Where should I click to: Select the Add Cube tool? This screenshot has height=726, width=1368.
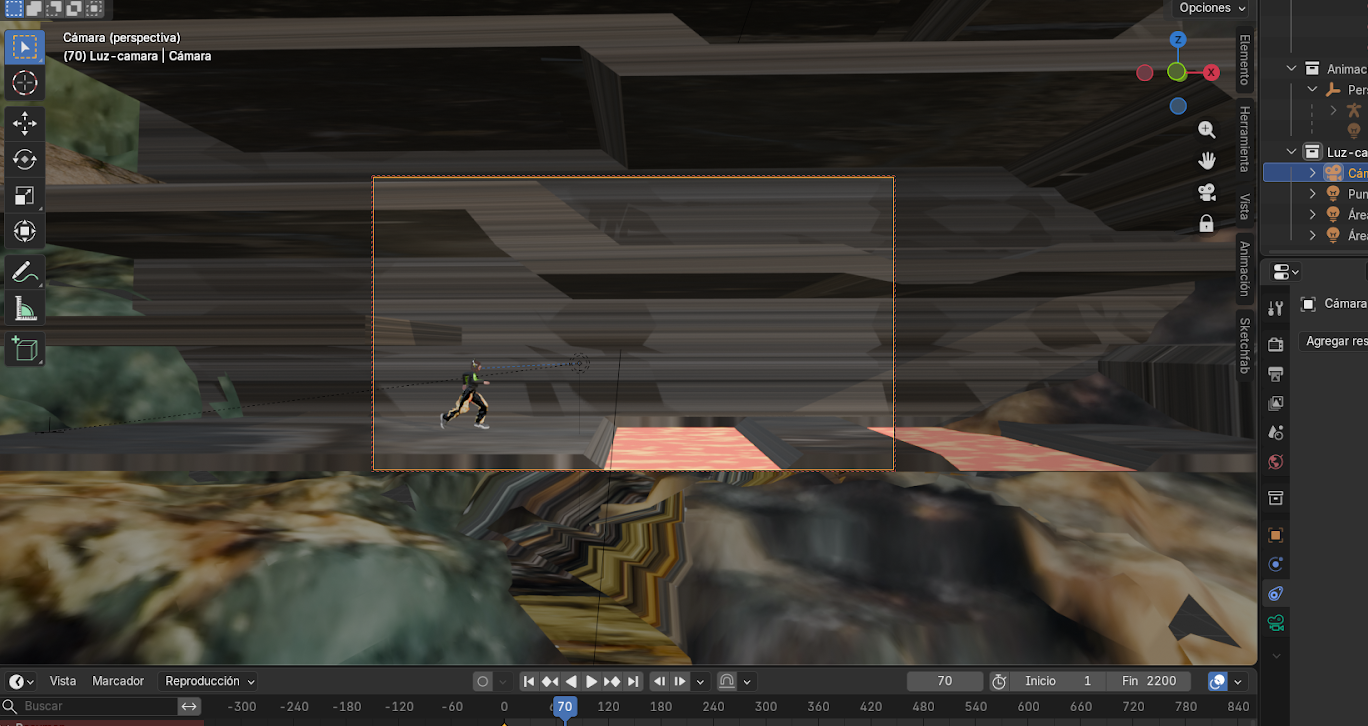coord(25,349)
